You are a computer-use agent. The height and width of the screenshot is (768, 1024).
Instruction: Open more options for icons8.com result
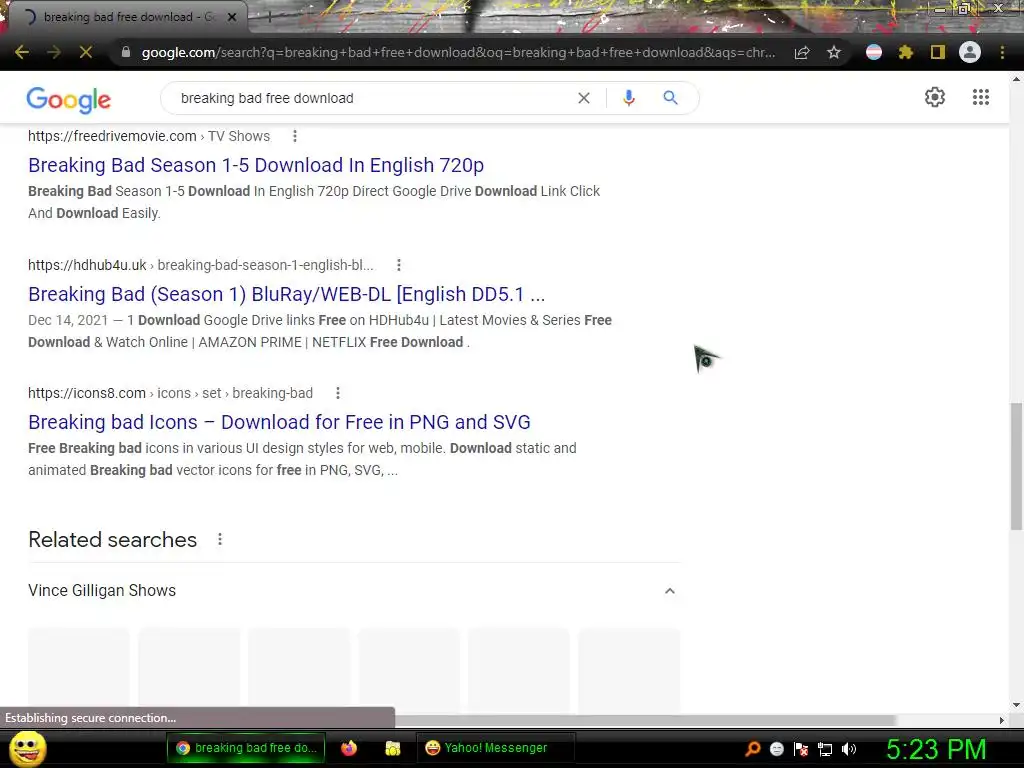tap(338, 393)
